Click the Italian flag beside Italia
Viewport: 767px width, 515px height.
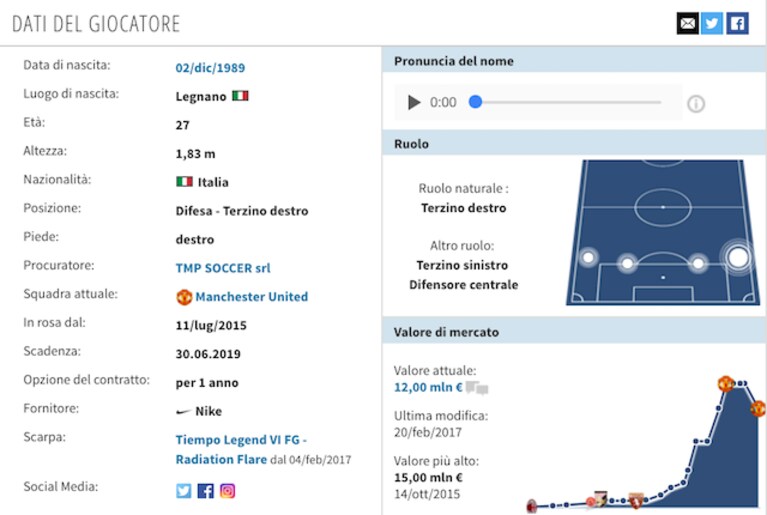(184, 181)
